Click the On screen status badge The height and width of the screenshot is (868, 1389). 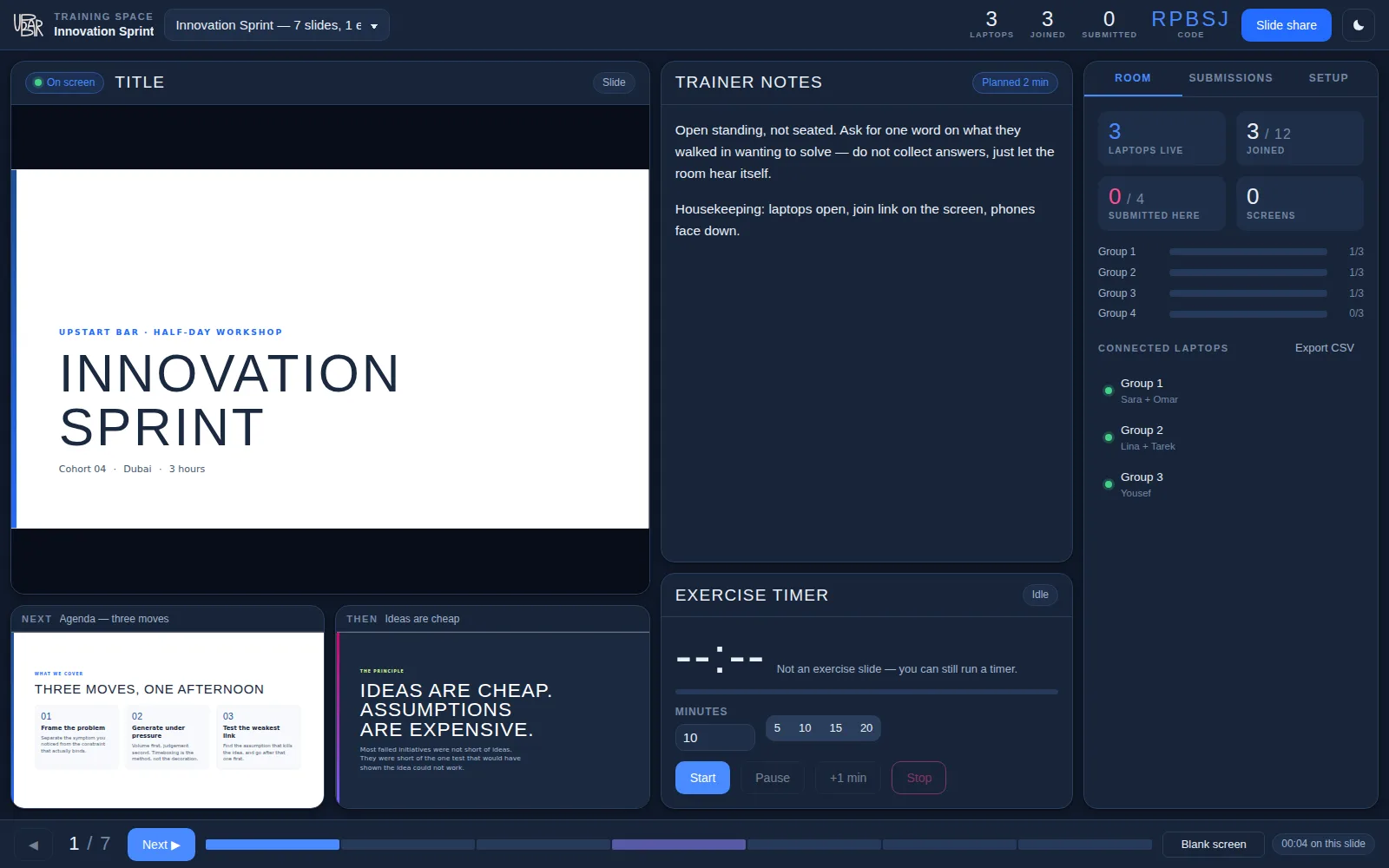coord(64,82)
